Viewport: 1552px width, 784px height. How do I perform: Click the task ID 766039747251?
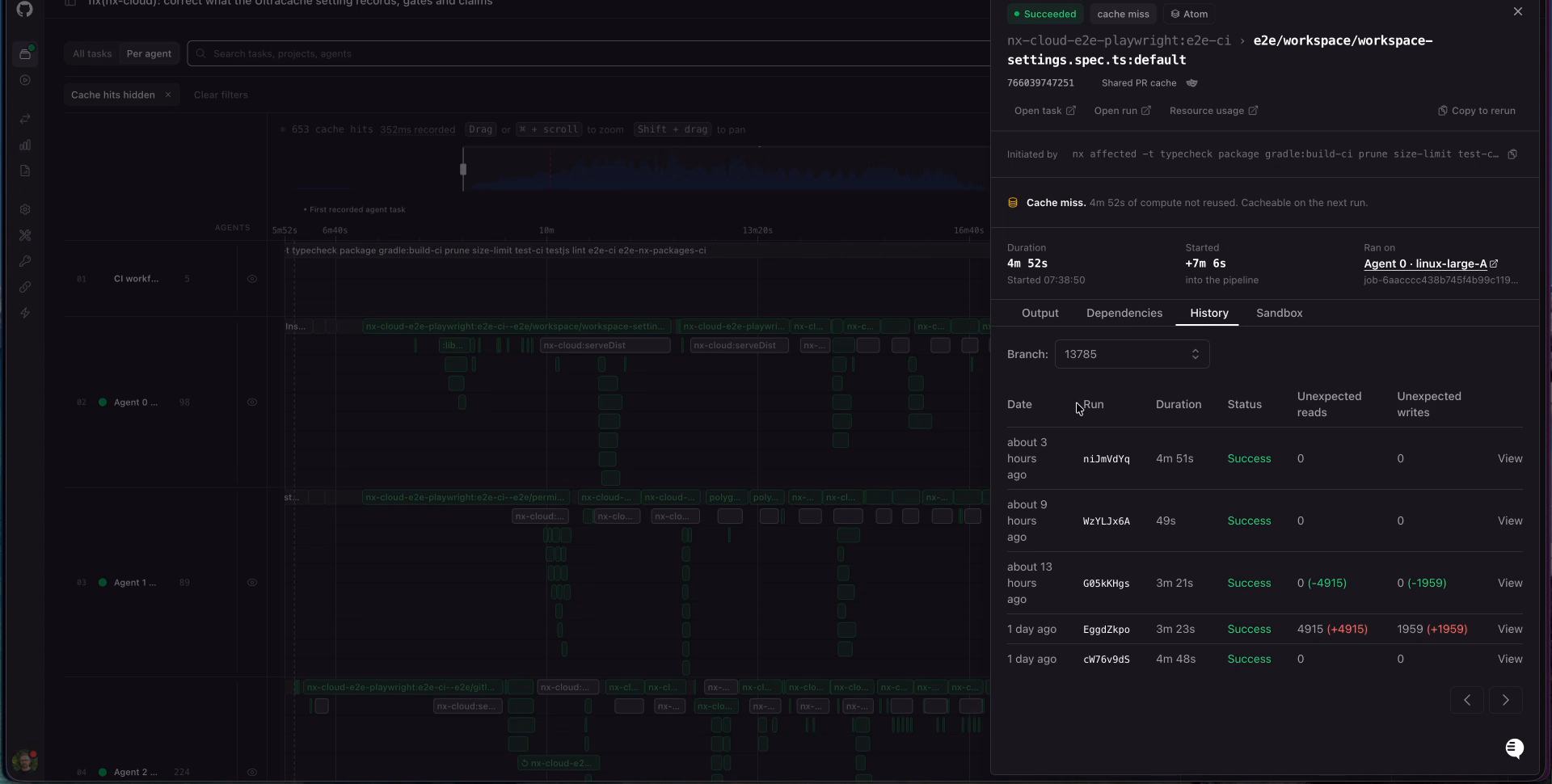click(1040, 83)
